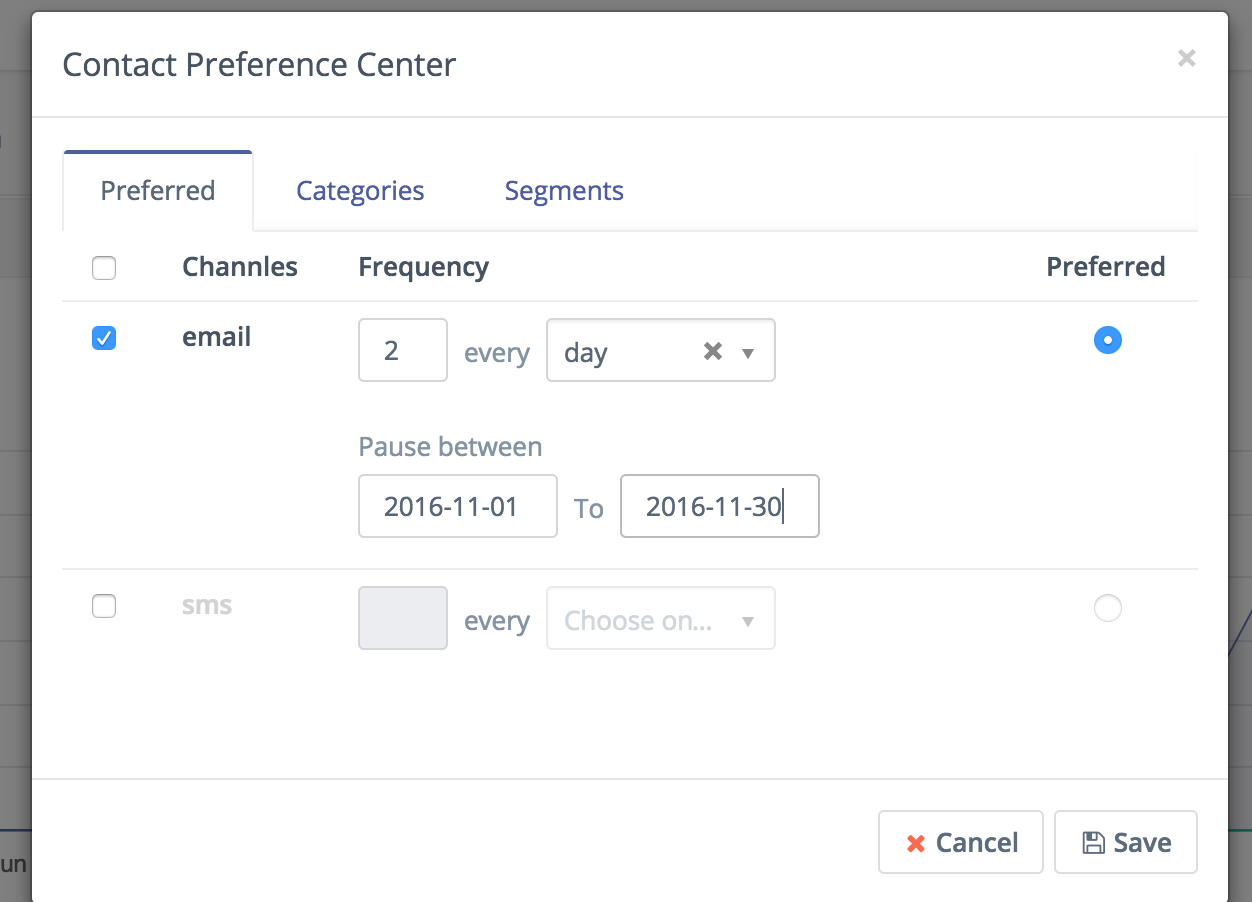
Task: Click the pause start date 2016-11-01 field
Action: coord(458,506)
